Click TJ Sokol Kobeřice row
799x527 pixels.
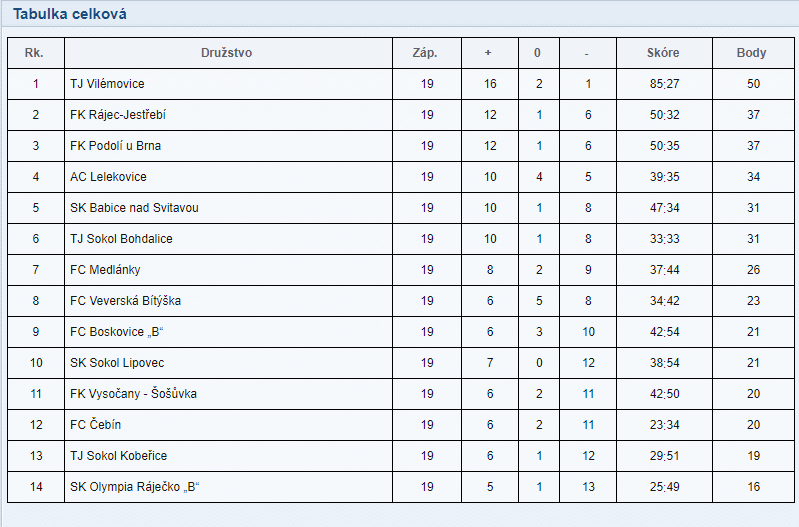click(401, 456)
